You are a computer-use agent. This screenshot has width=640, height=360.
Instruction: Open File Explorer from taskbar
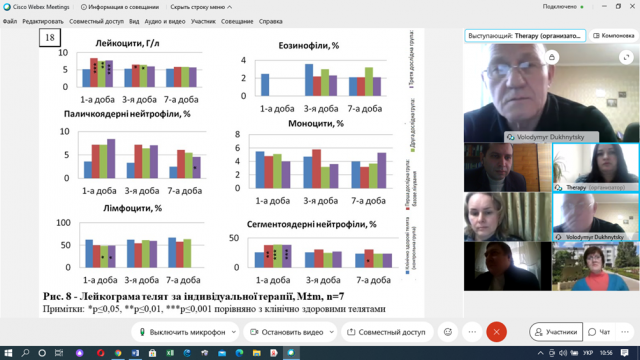(256, 353)
